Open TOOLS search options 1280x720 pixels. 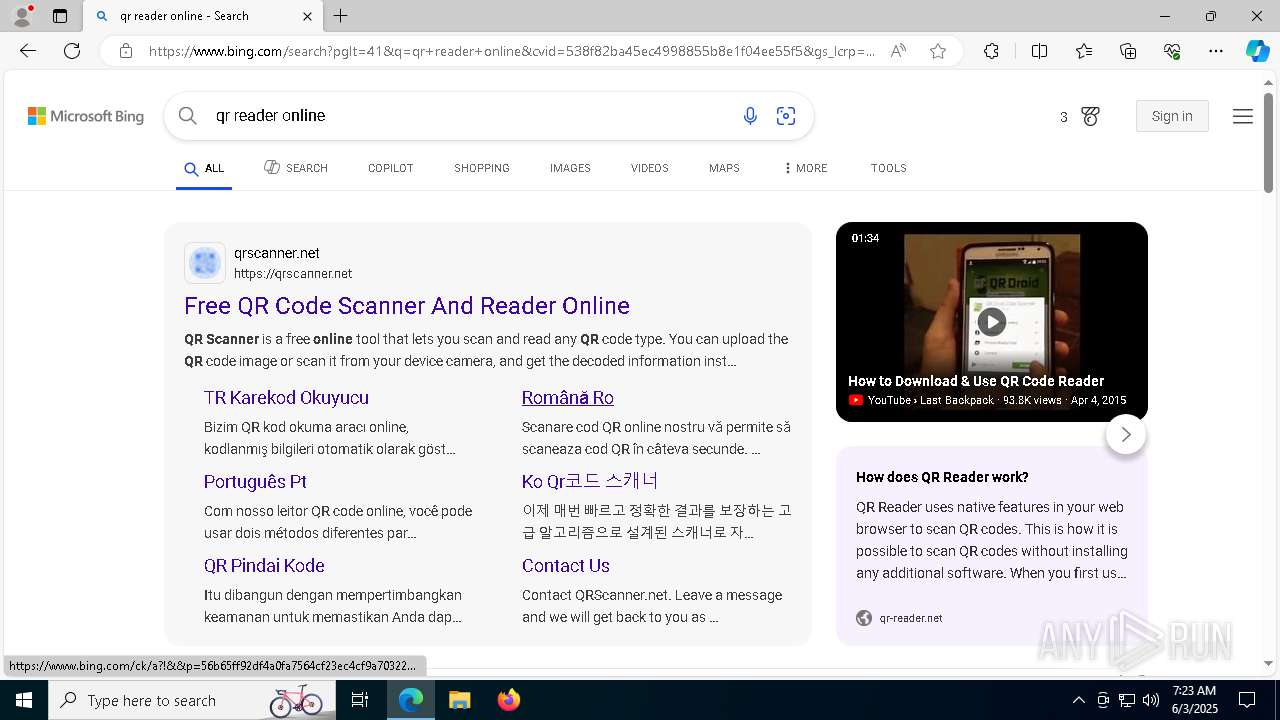click(889, 168)
